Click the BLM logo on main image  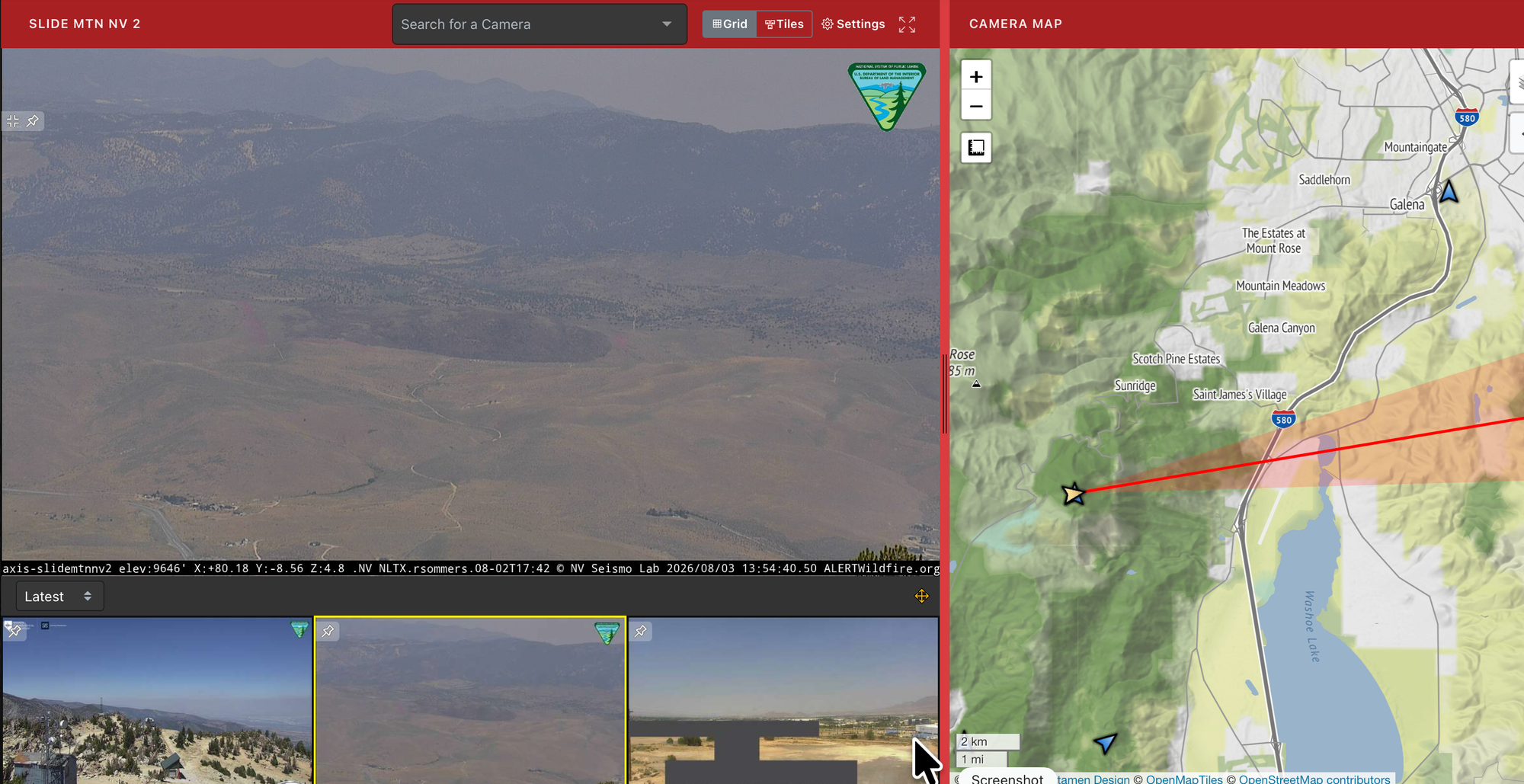(x=887, y=97)
